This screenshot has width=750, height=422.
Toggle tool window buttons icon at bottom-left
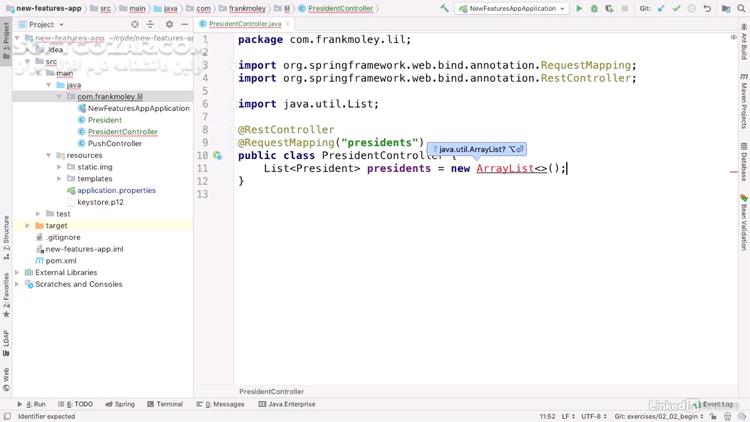tap(7, 417)
